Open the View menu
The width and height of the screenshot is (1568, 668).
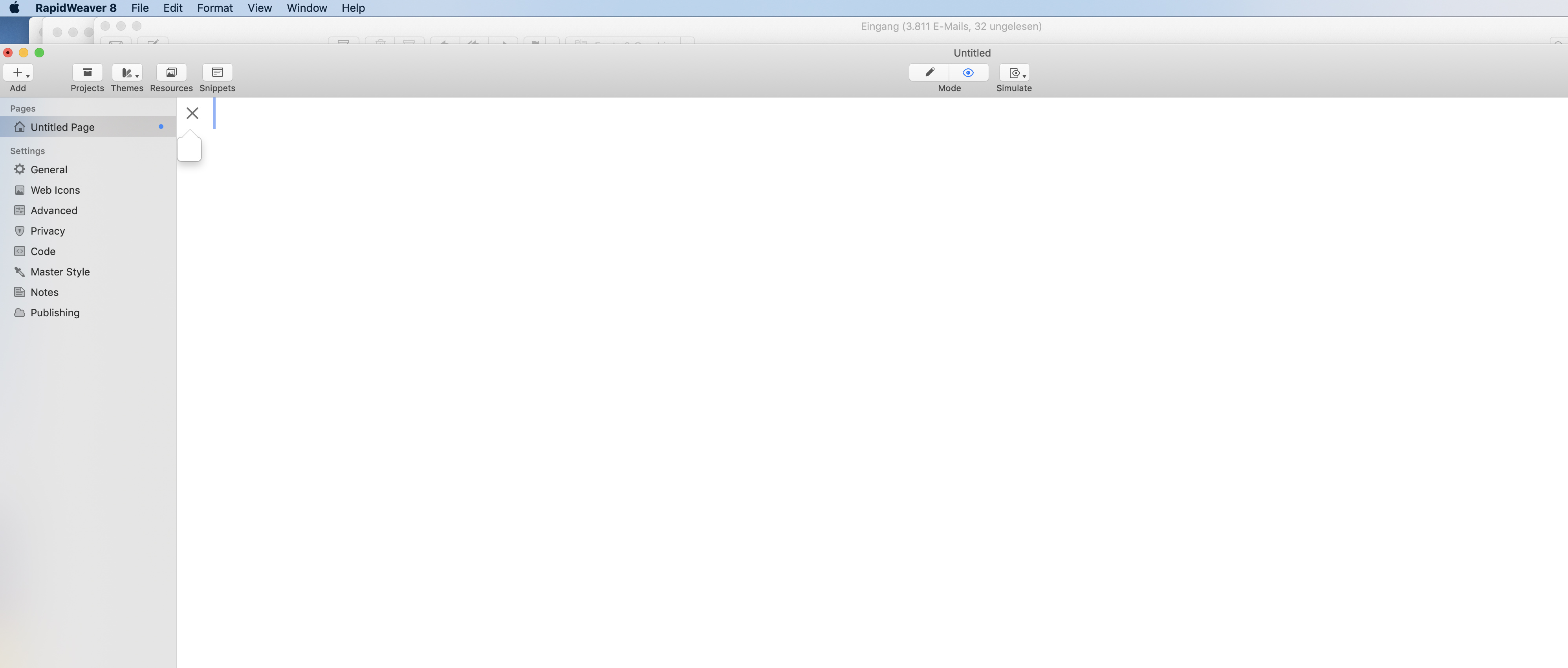click(259, 8)
